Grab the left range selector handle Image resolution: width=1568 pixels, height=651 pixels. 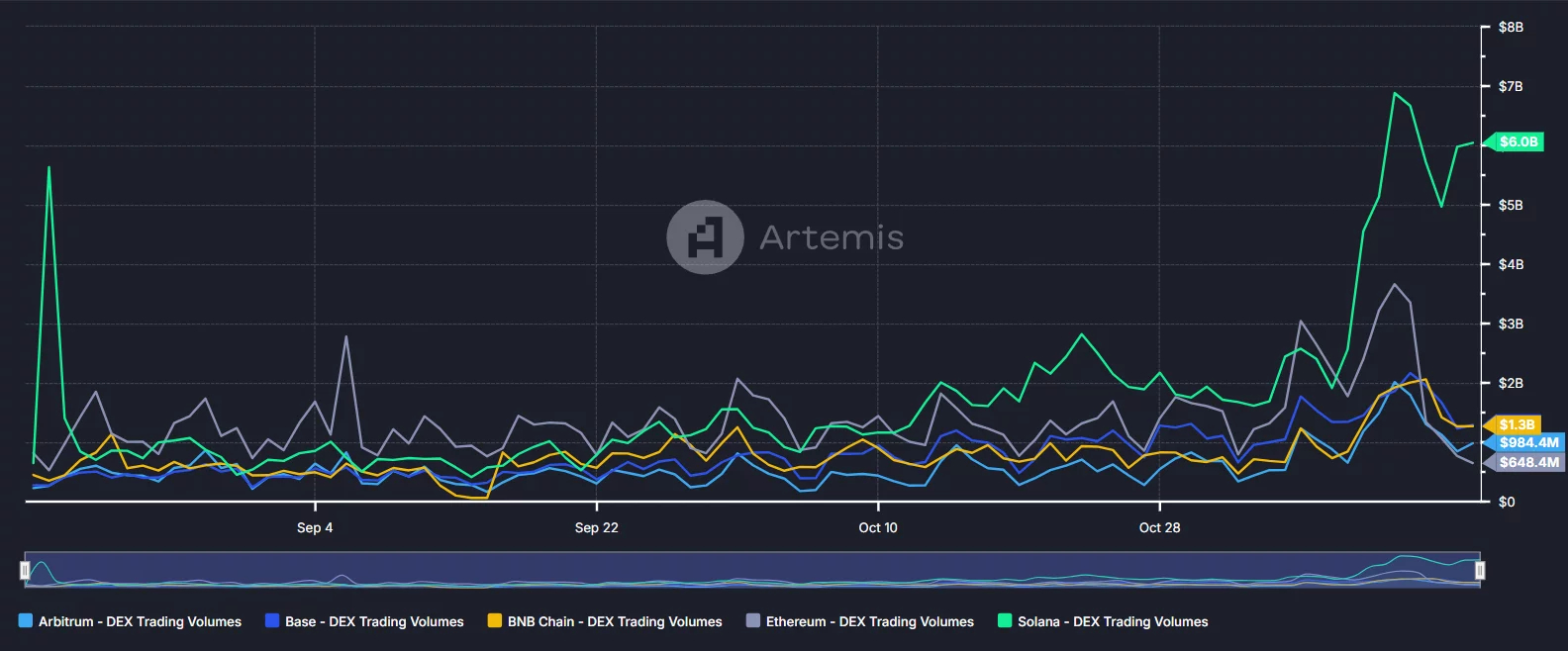coord(25,570)
